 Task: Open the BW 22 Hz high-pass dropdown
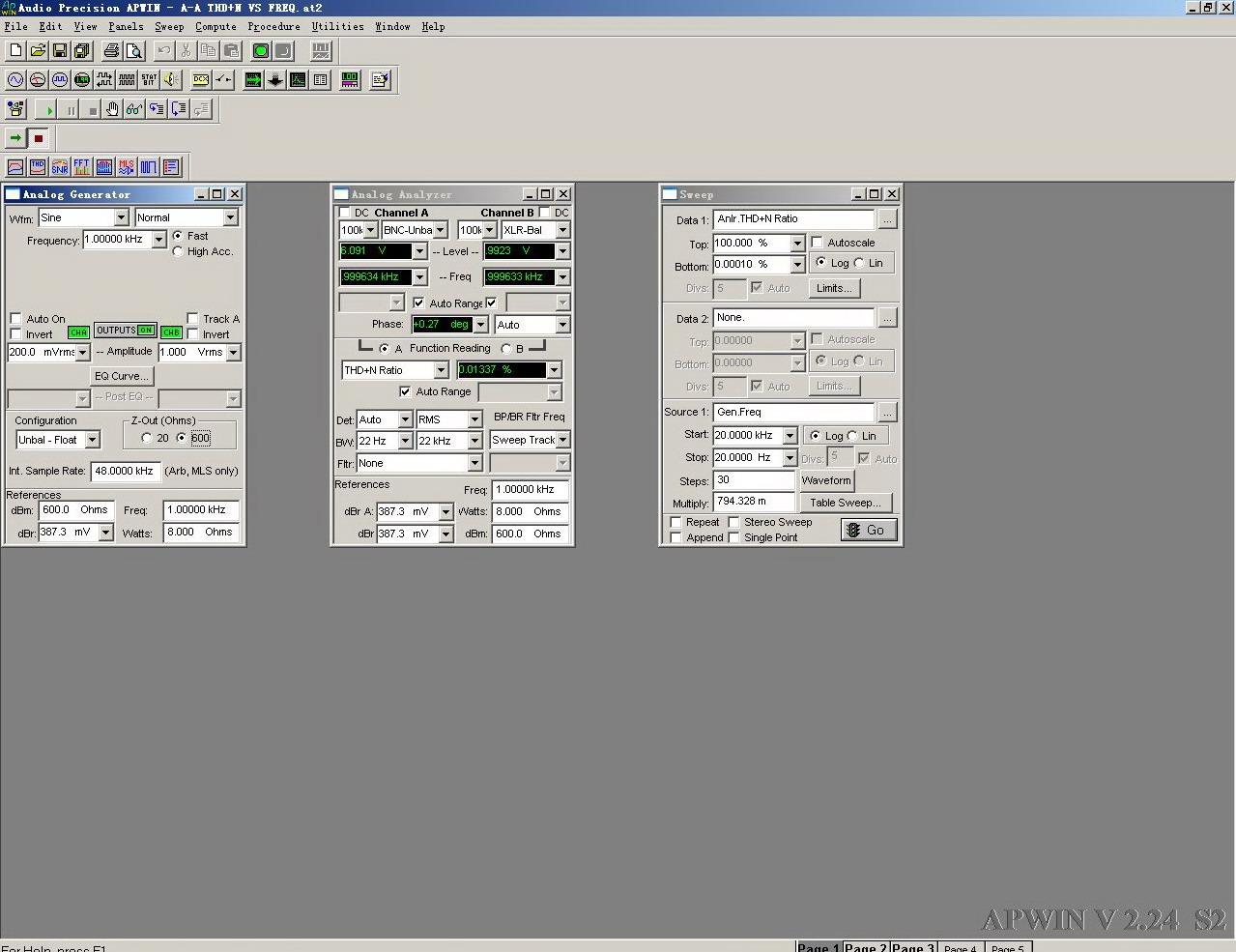[x=405, y=441]
